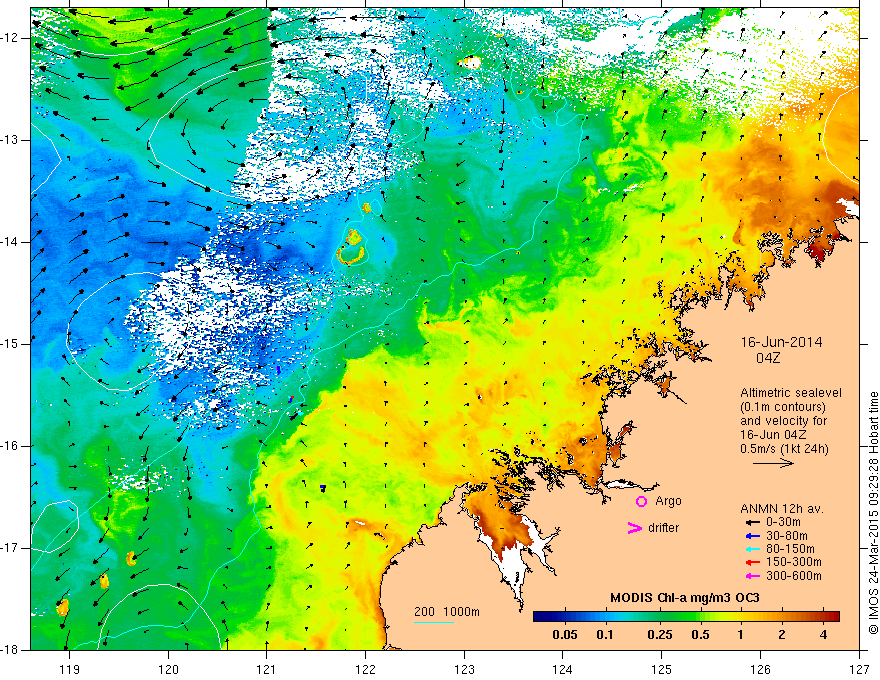Click the red 150-300m legend arrow
The height and width of the screenshot is (680, 880).
coord(752,562)
